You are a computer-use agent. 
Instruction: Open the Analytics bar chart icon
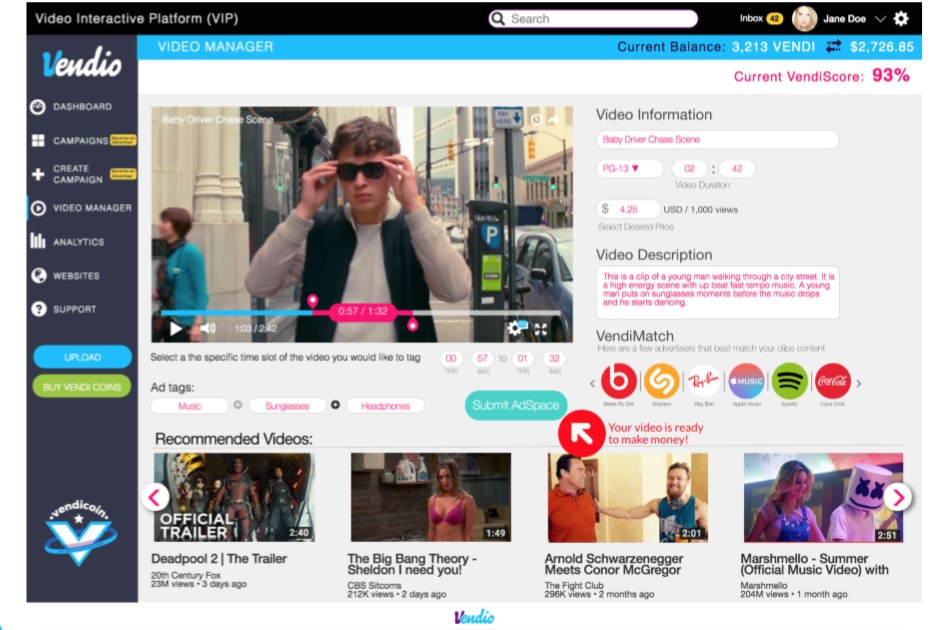[38, 241]
